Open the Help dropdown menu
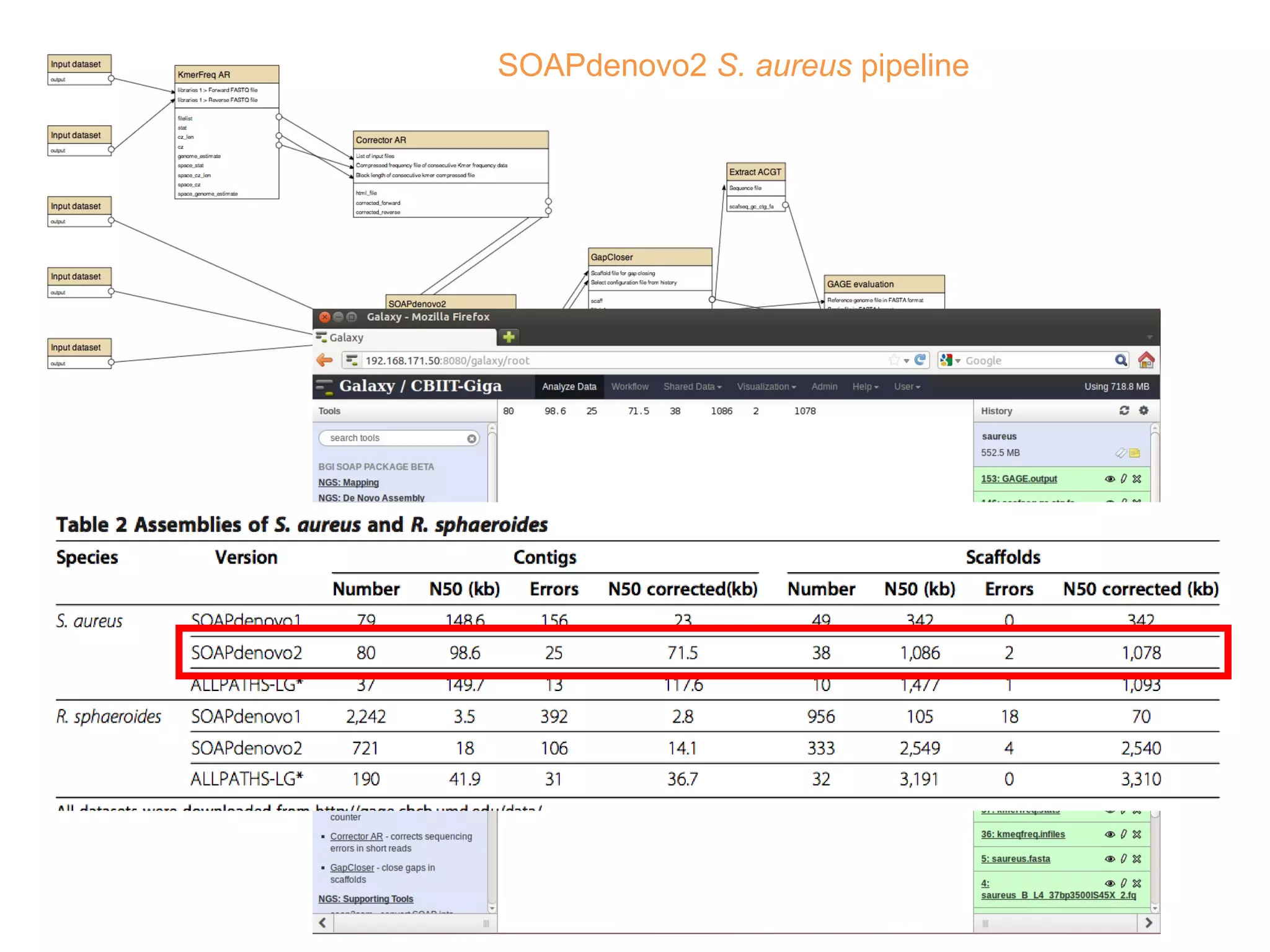 coord(866,386)
